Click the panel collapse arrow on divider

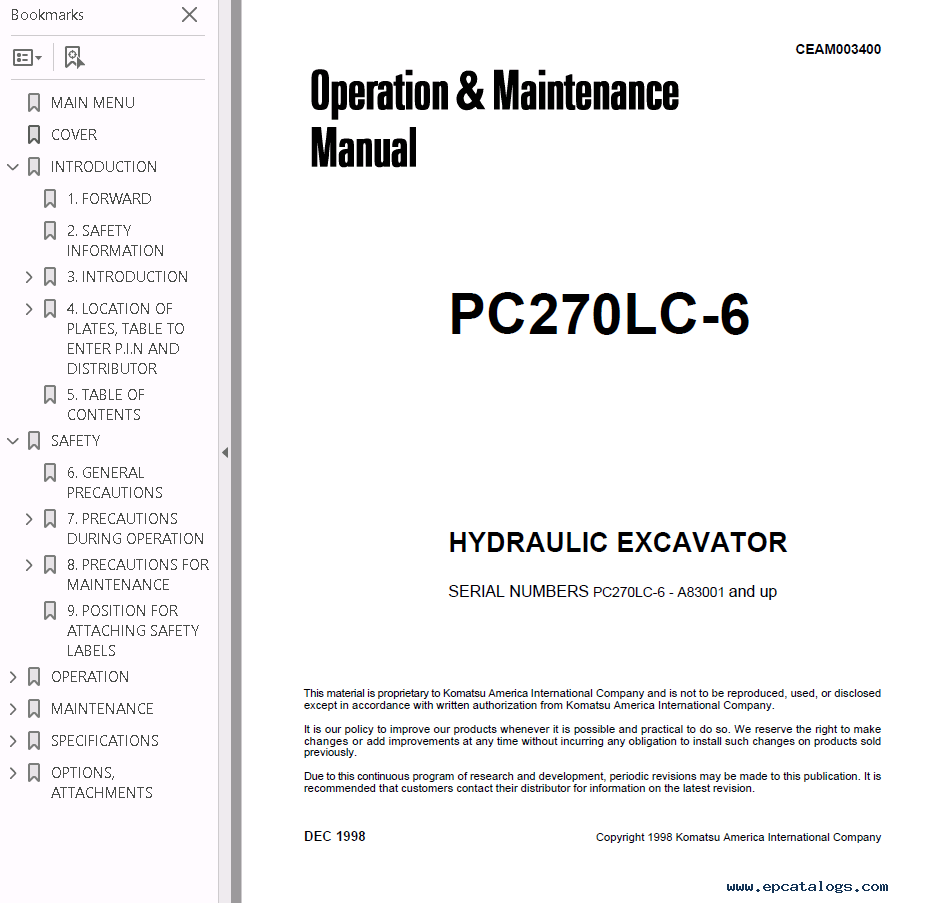point(225,453)
